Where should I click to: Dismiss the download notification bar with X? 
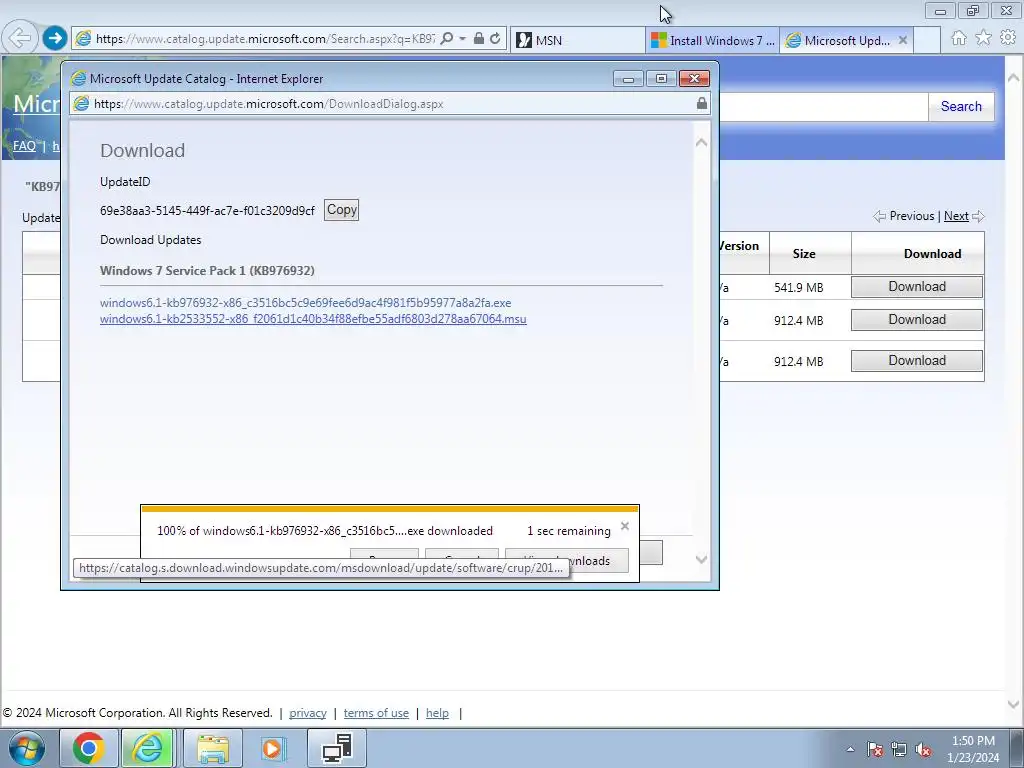(625, 526)
